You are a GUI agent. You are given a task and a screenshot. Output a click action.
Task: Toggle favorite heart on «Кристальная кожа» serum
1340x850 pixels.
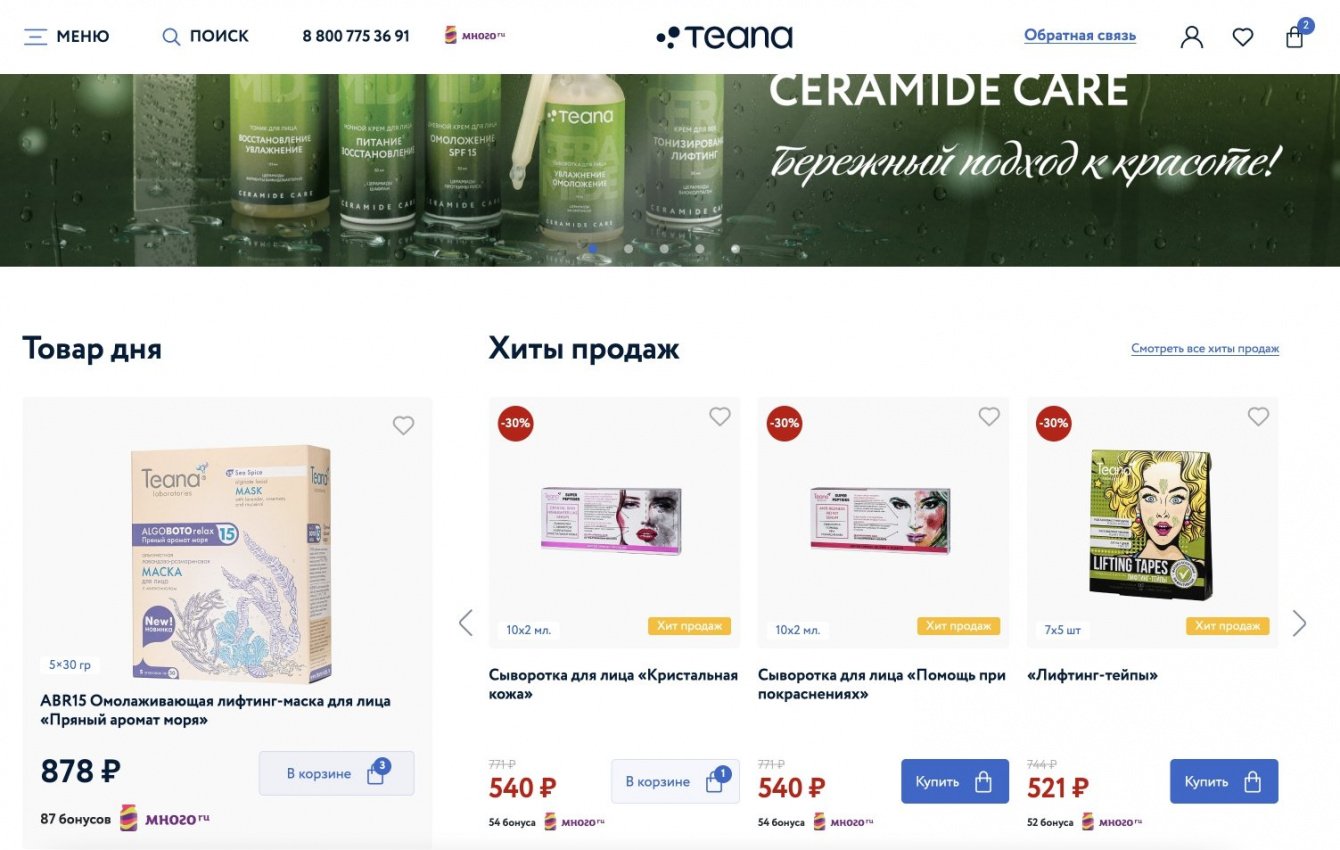720,416
